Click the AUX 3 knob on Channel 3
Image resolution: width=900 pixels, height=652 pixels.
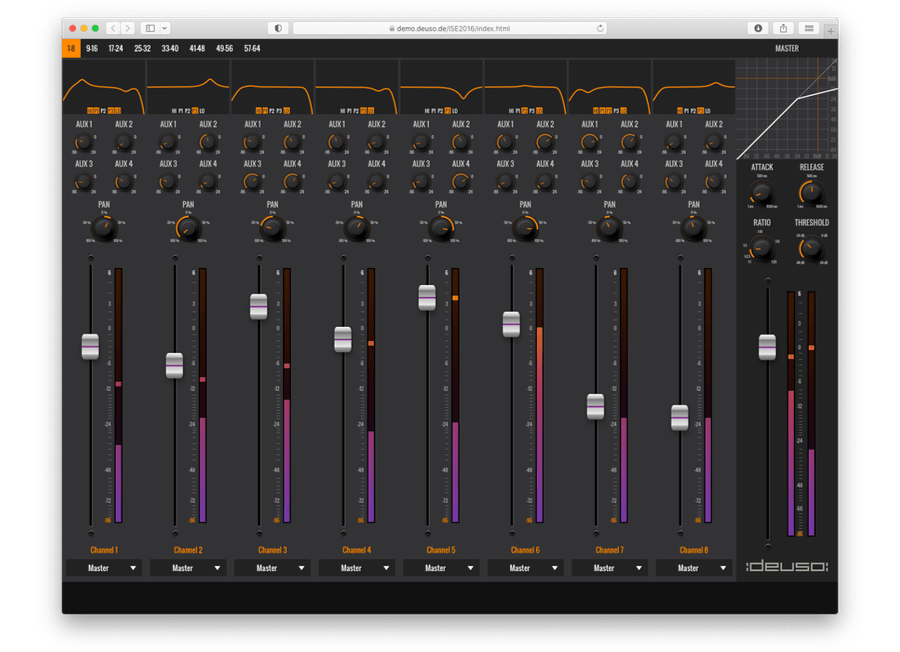tap(253, 182)
